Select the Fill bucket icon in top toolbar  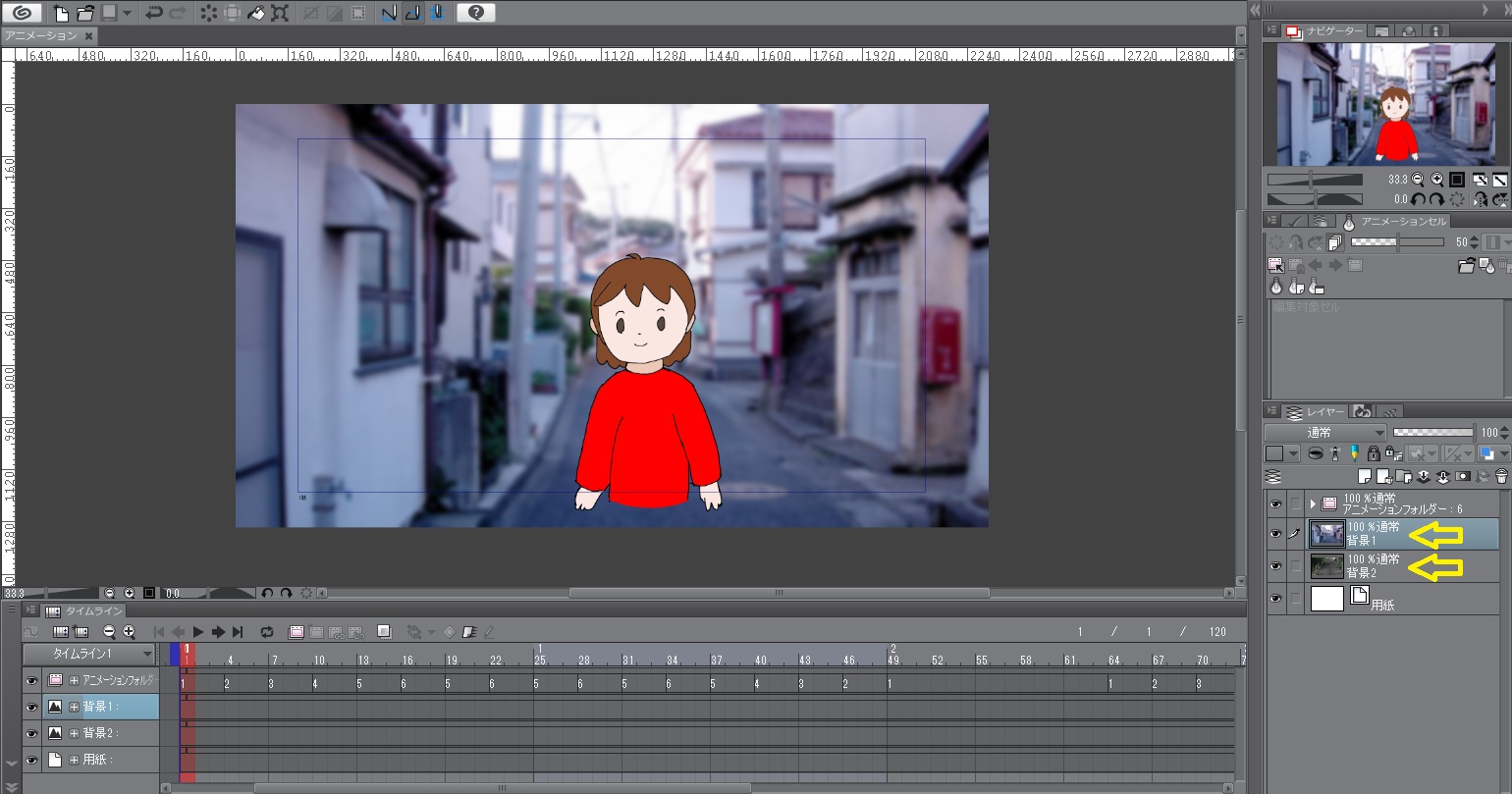pos(255,13)
